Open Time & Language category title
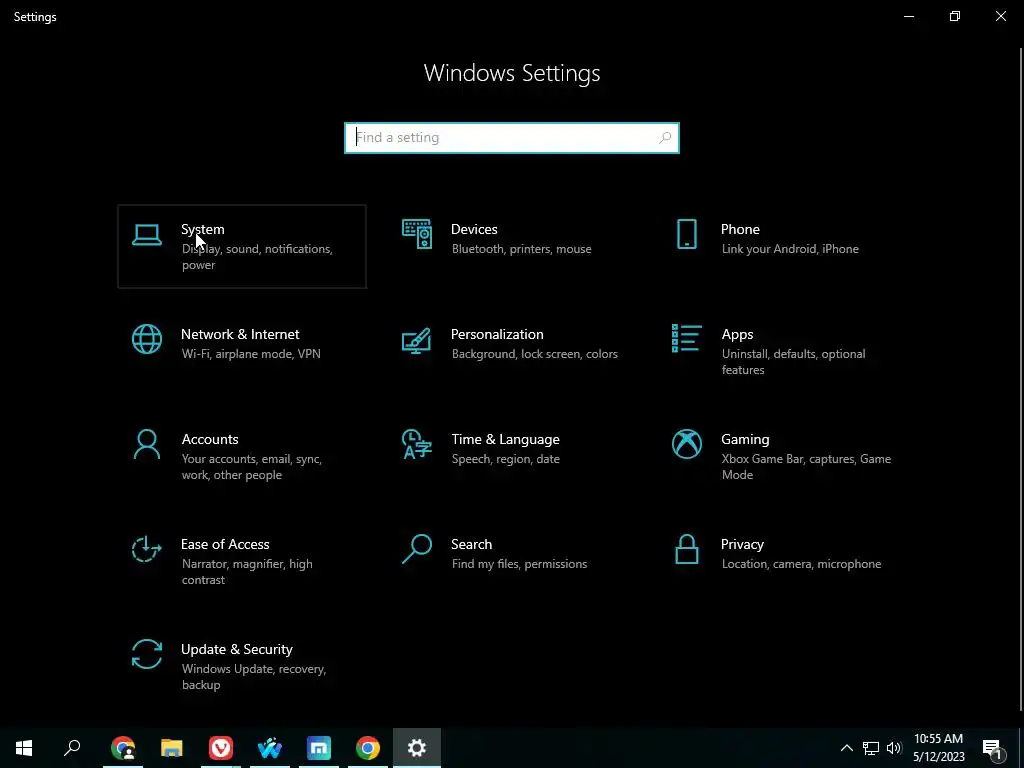Screen dimensions: 1024x768 (505, 440)
